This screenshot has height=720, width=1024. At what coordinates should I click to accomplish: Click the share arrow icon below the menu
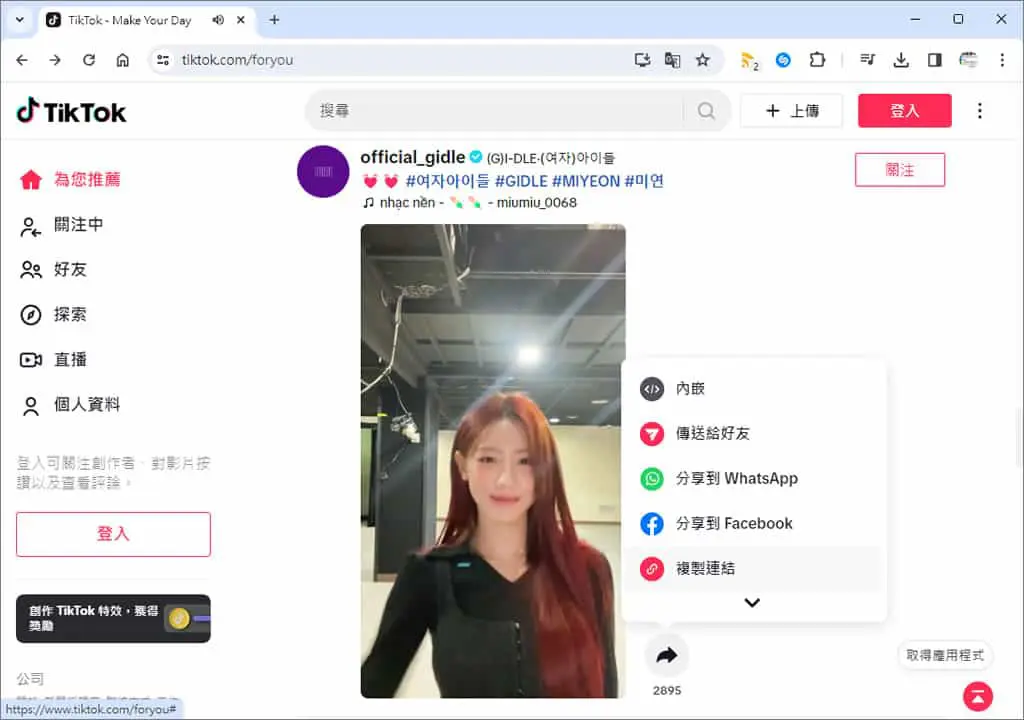point(666,655)
